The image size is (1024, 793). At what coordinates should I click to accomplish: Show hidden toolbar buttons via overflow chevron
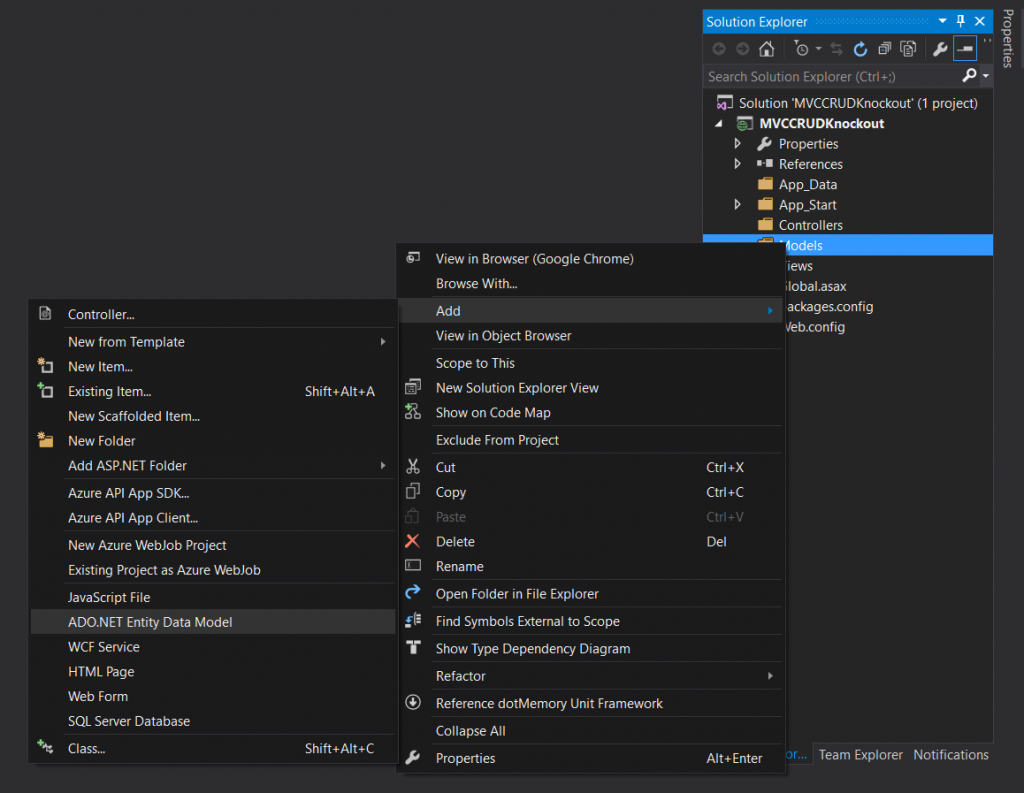[x=987, y=42]
